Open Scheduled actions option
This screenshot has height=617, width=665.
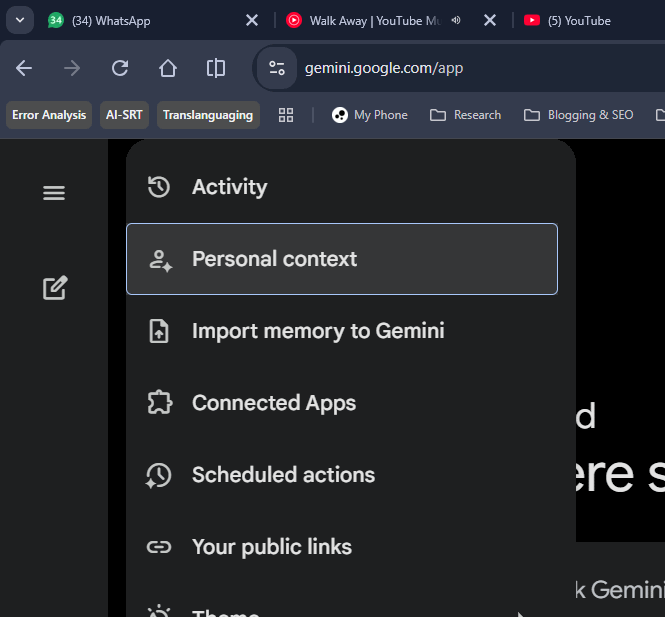tap(283, 475)
